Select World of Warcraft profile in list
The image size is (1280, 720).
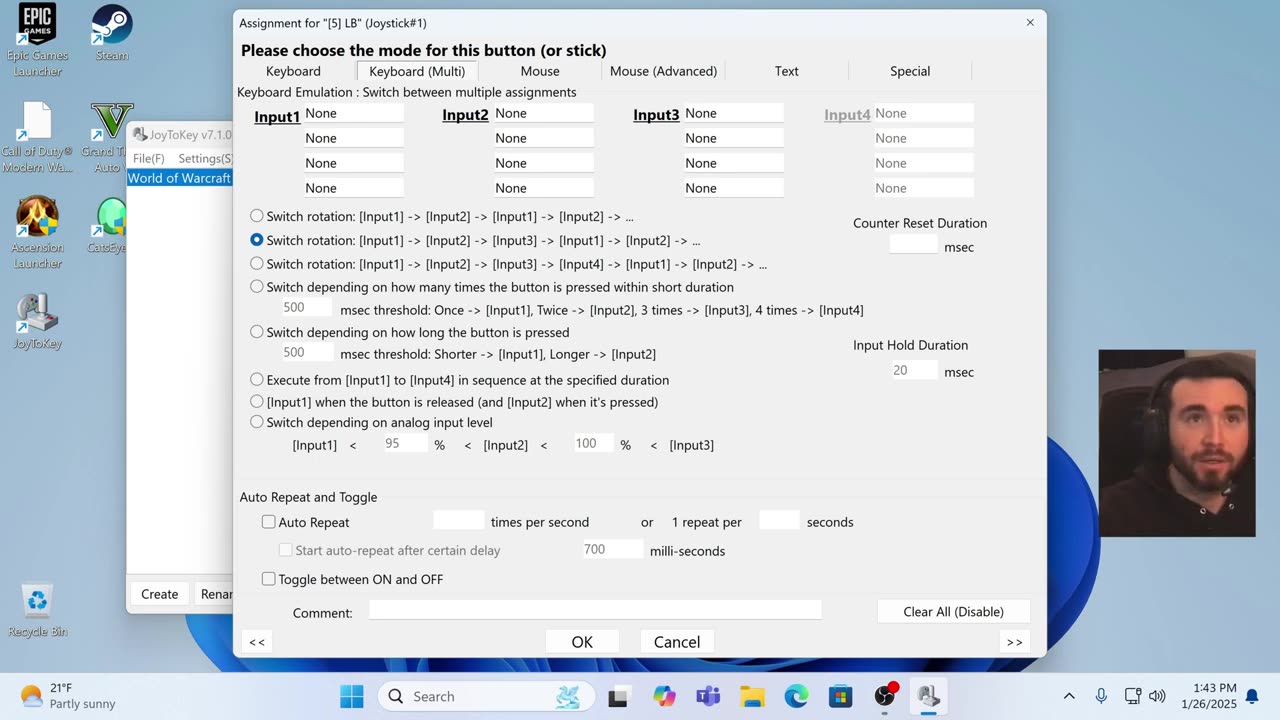pos(179,178)
